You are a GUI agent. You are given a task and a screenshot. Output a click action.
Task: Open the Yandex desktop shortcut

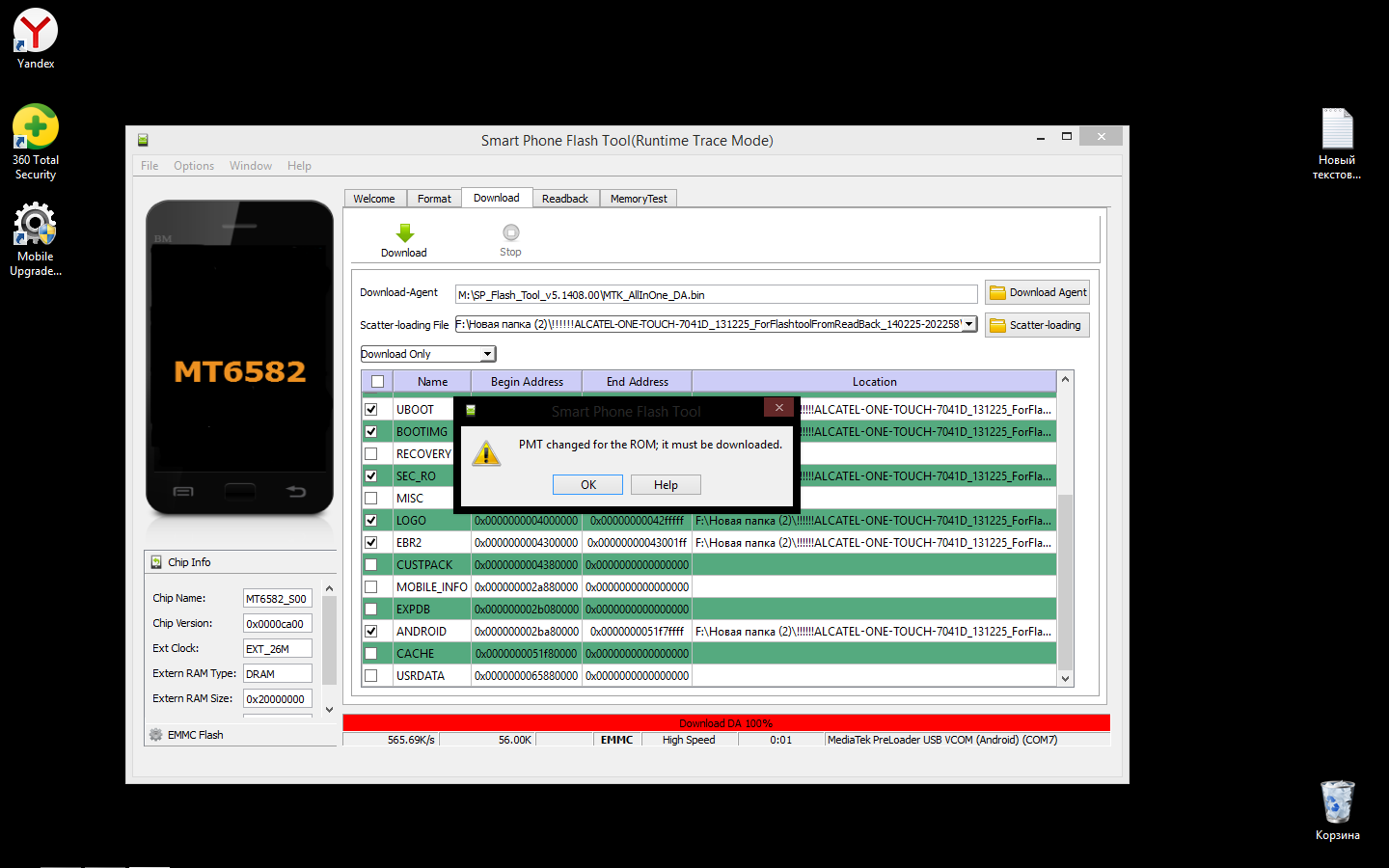click(x=36, y=32)
